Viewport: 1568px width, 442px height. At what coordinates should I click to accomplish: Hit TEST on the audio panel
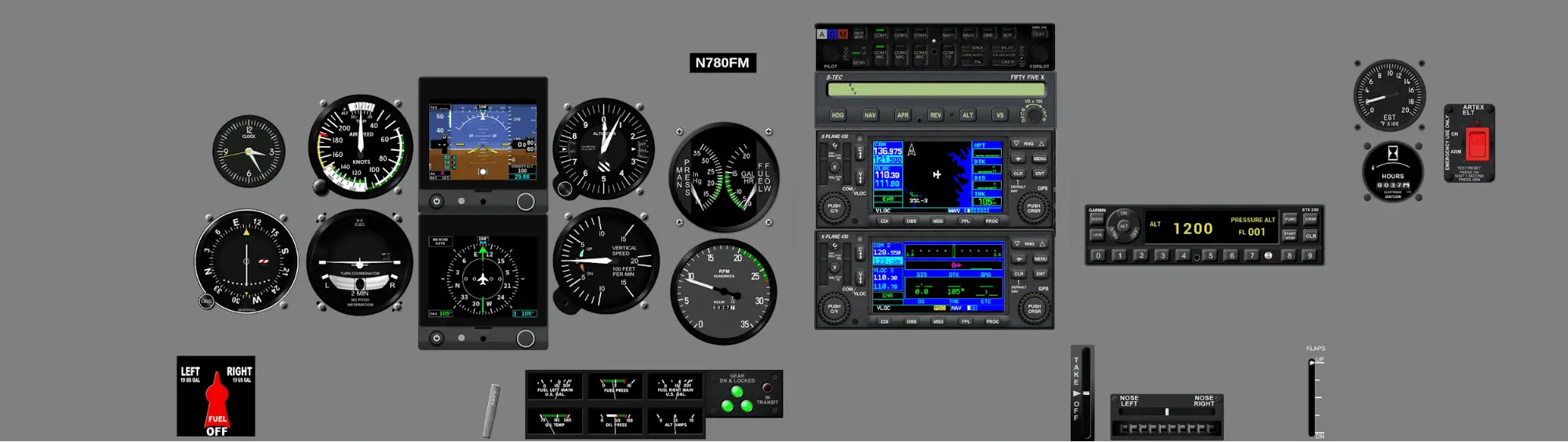pyautogui.click(x=1039, y=34)
